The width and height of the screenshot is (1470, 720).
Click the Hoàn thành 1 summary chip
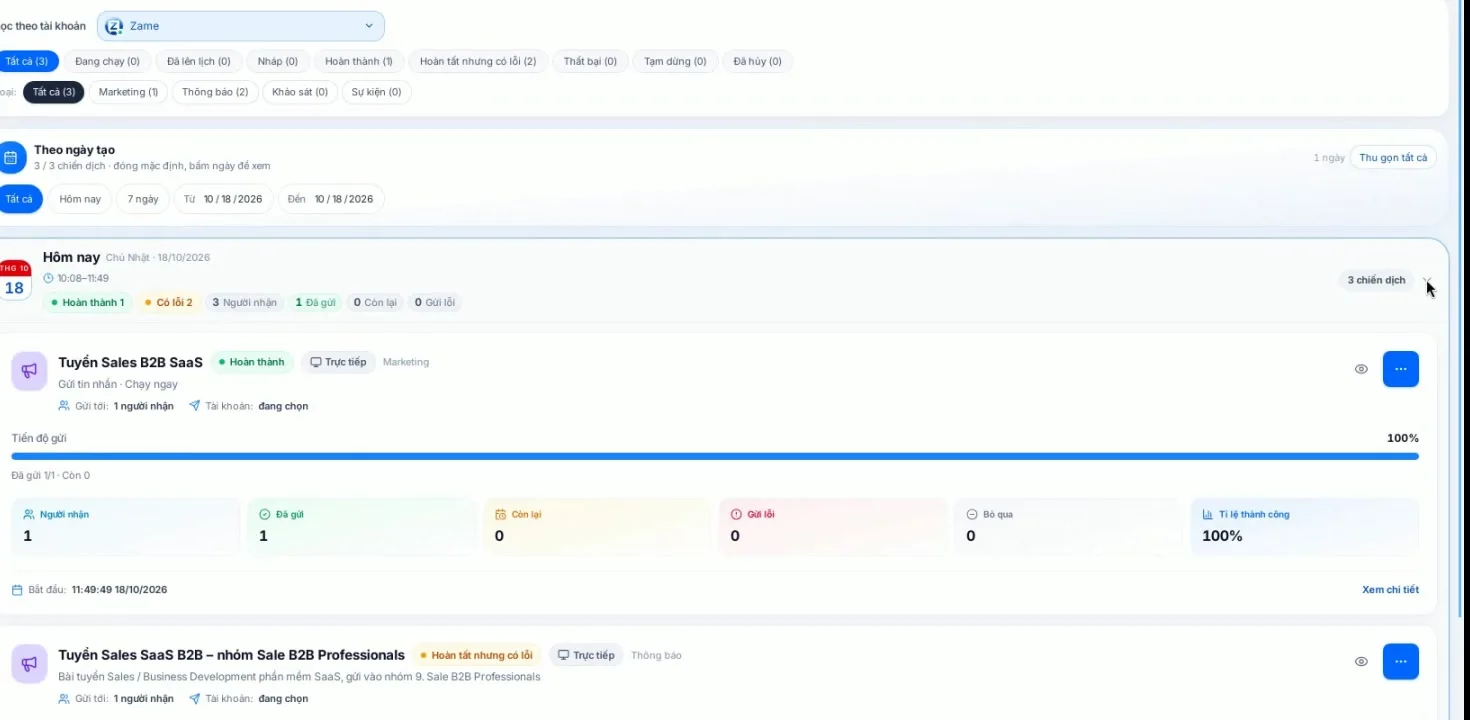(x=88, y=302)
